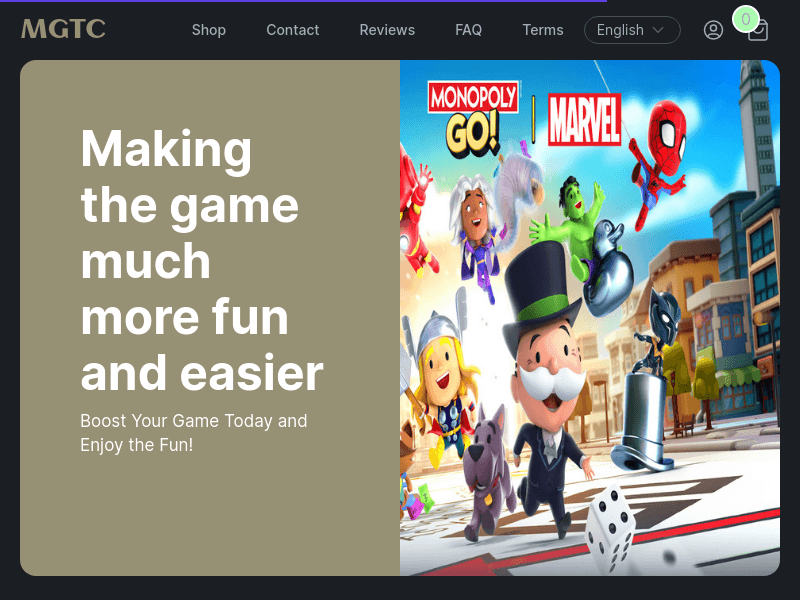The height and width of the screenshot is (600, 800).
Task: Click the chevron next to English
Action: pyautogui.click(x=657, y=30)
